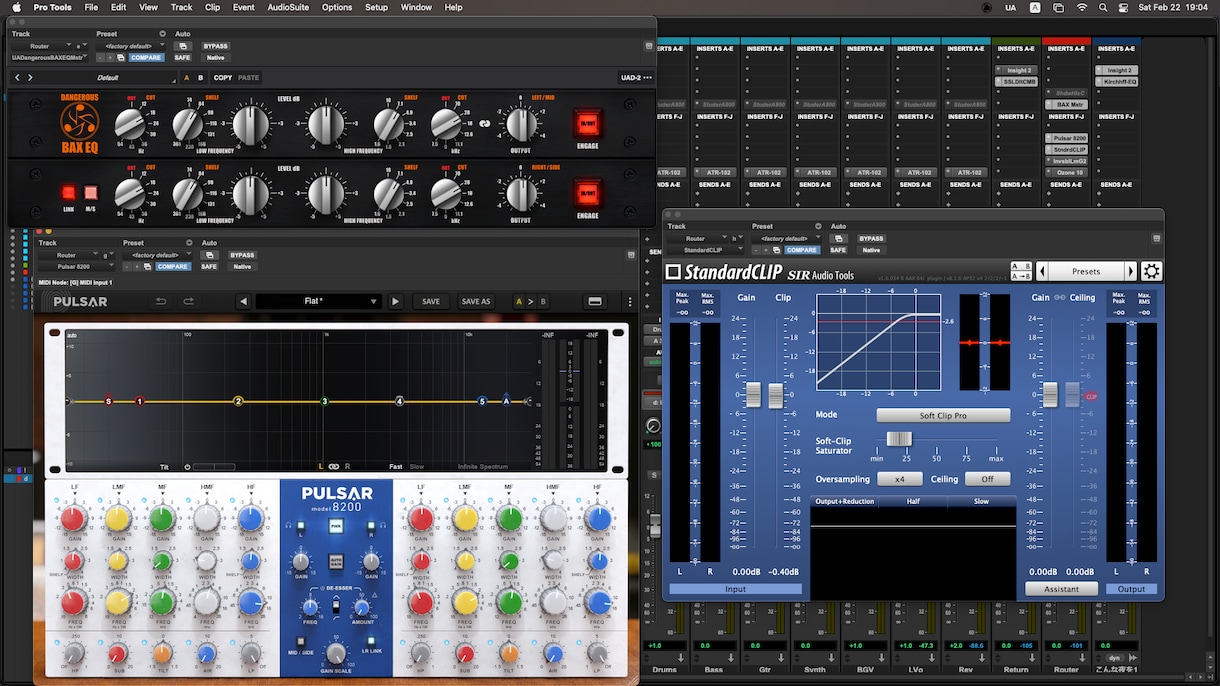The height and width of the screenshot is (686, 1220).
Task: Open the x4 Oversampling dropdown
Action: 900,479
